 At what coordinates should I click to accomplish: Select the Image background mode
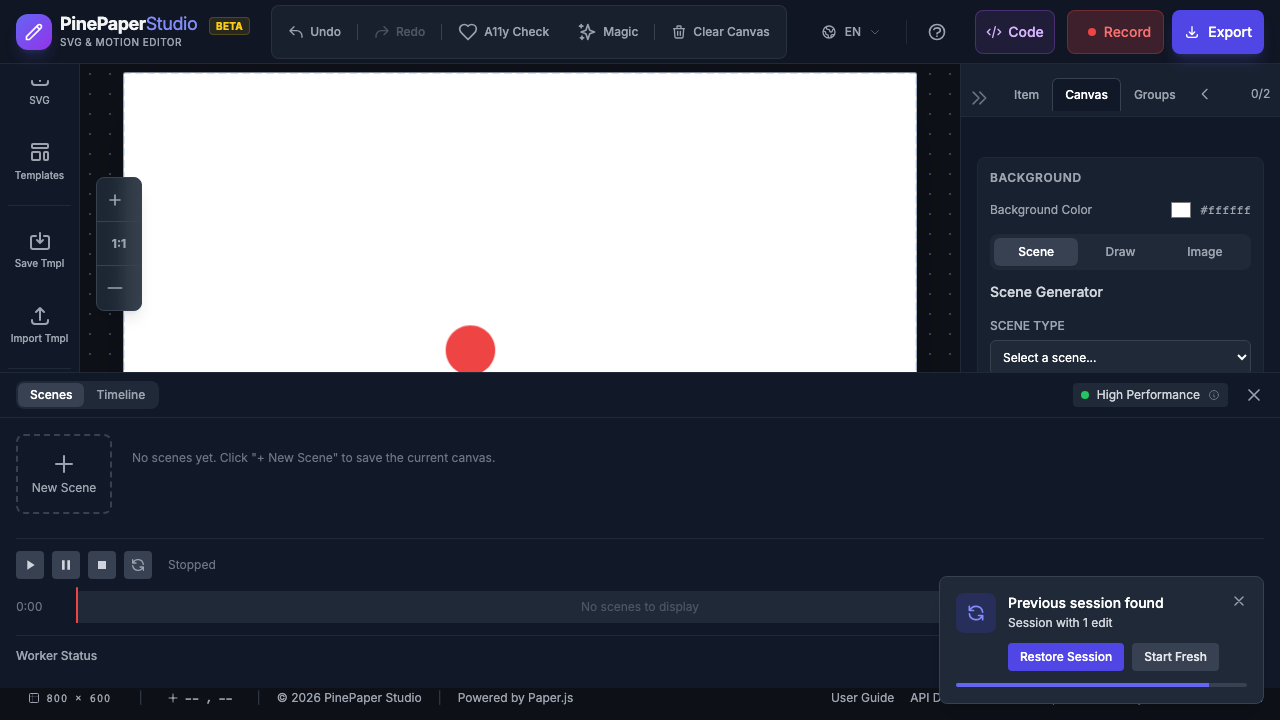tap(1204, 252)
